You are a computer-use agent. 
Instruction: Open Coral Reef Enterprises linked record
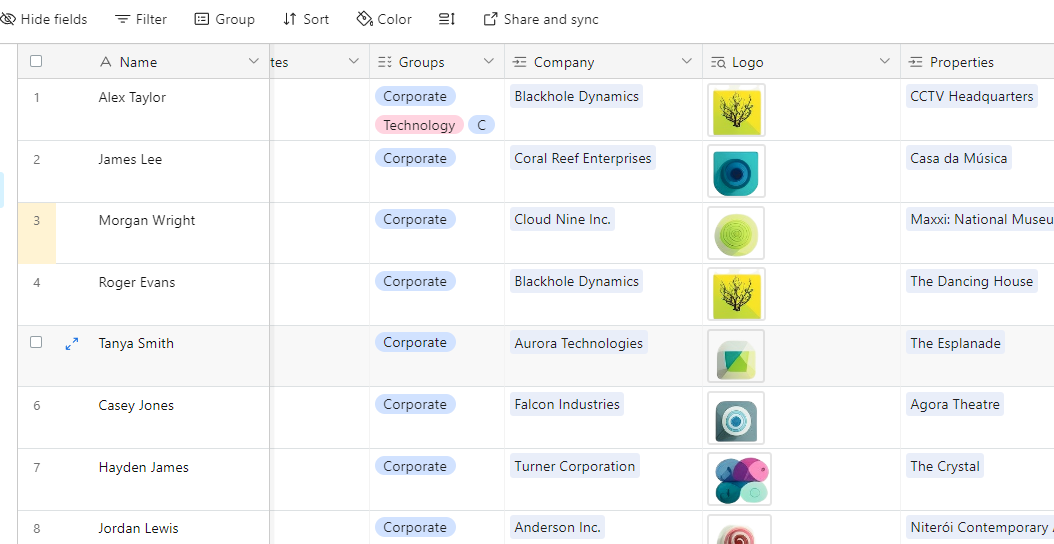click(583, 158)
